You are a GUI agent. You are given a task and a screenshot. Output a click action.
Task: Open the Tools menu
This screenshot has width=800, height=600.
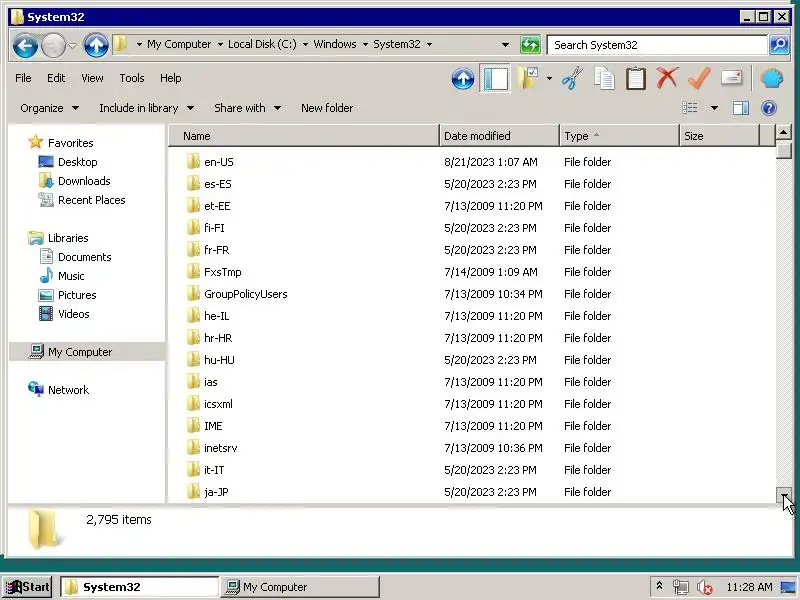pos(132,78)
